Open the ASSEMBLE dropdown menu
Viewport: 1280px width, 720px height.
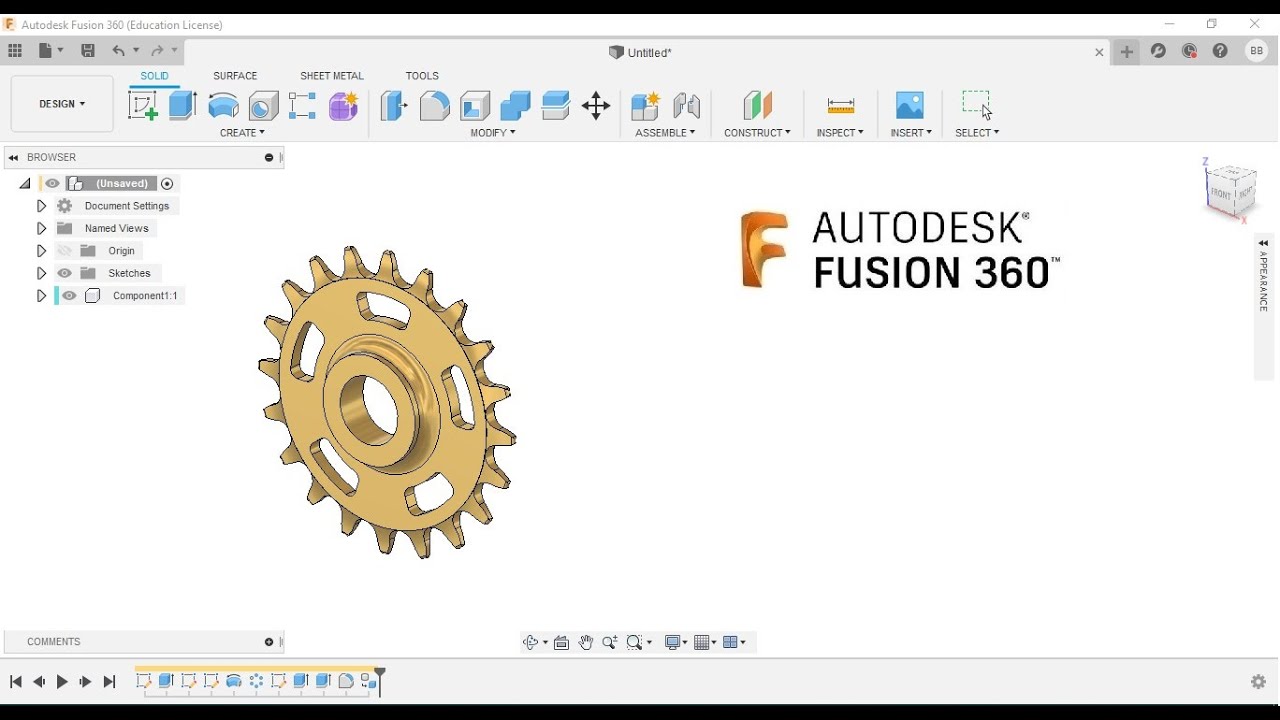click(665, 132)
